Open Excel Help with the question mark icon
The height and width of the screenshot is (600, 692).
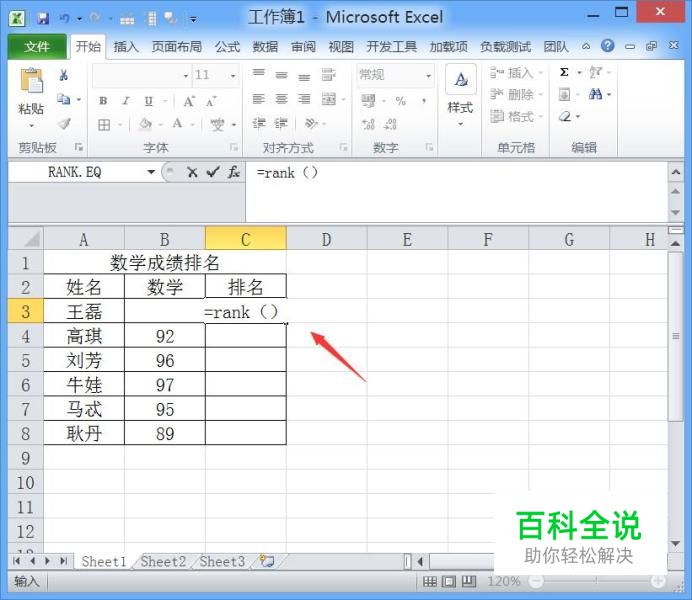click(x=608, y=45)
